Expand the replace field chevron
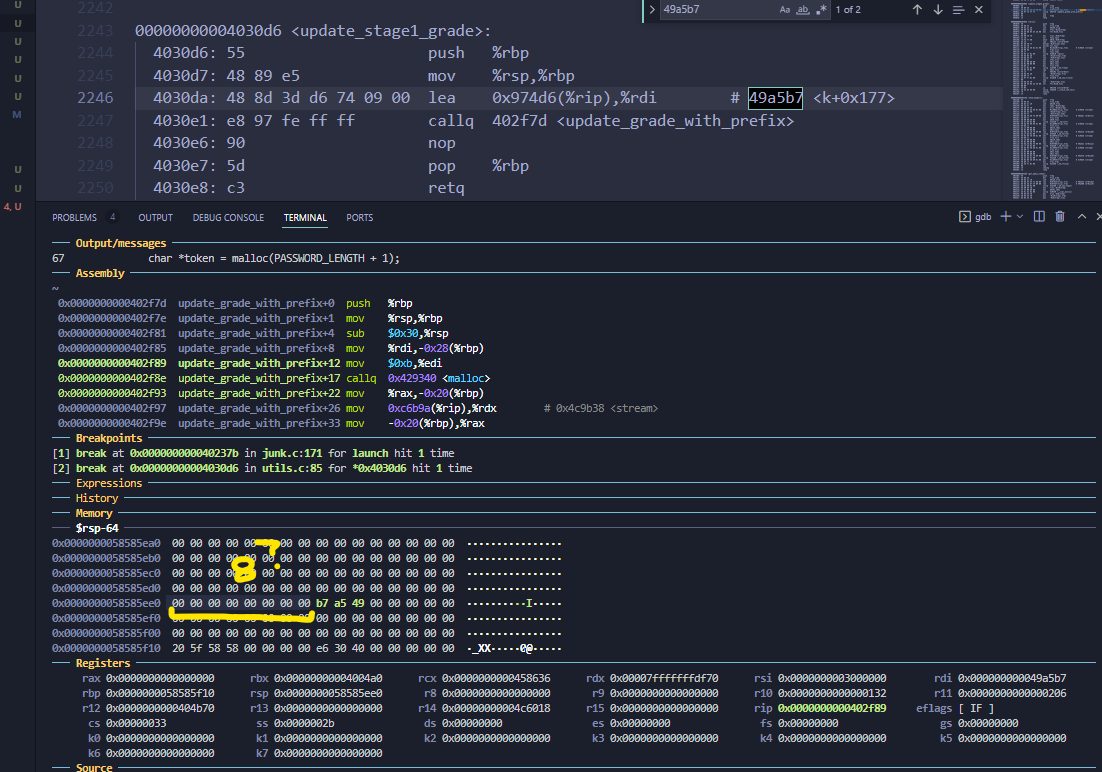Screen dimensions: 1102x772 [x=652, y=10]
